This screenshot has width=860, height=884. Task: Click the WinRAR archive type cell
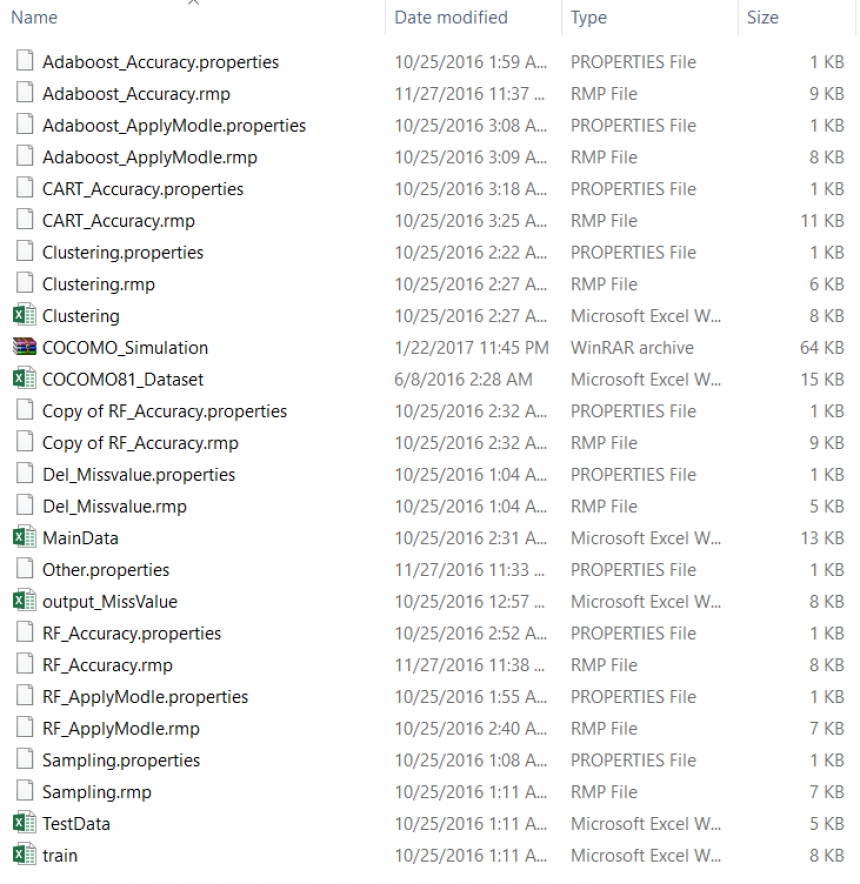632,347
